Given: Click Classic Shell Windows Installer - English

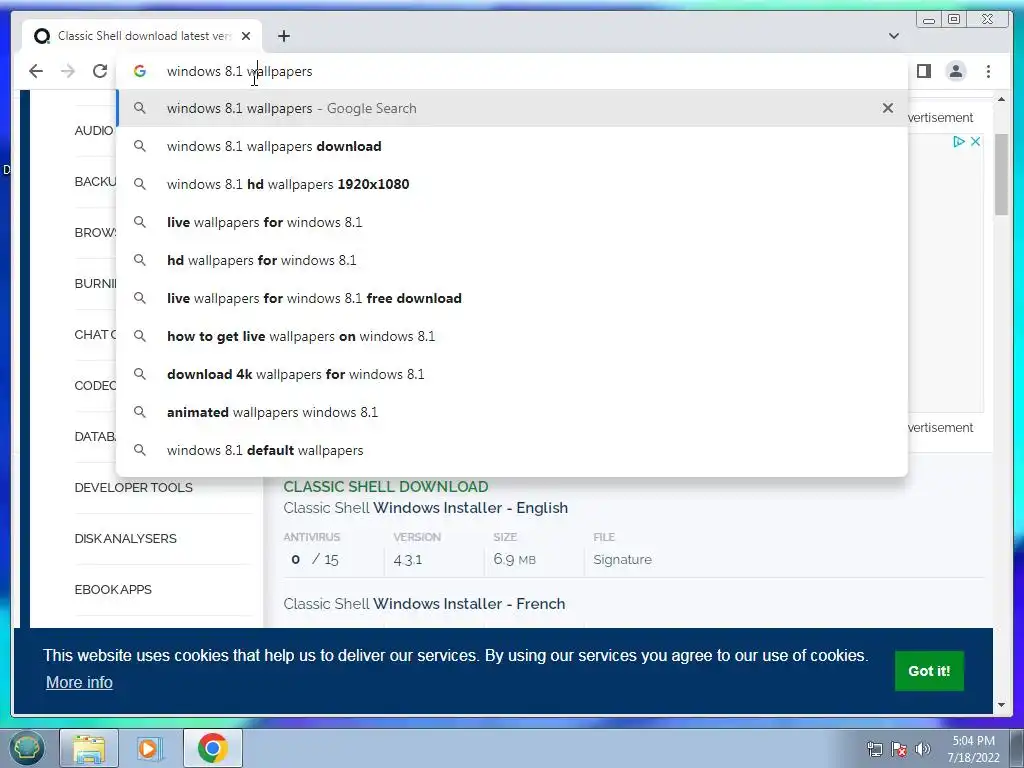Looking at the screenshot, I should pyautogui.click(x=426, y=508).
